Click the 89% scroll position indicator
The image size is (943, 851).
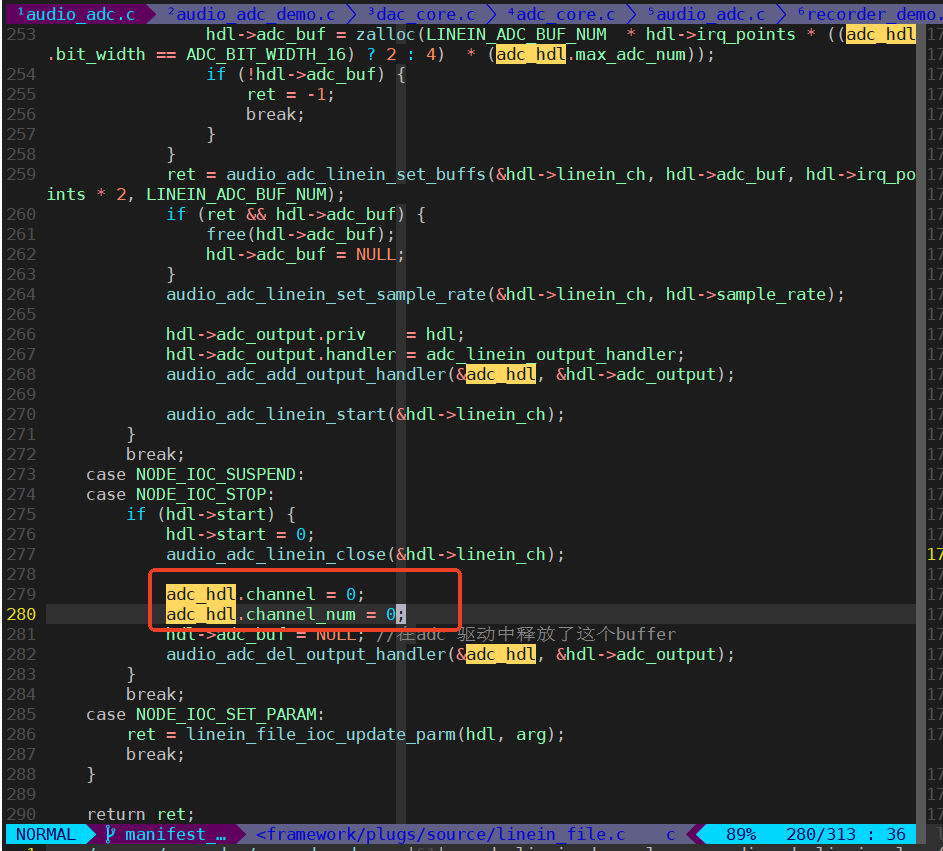pyautogui.click(x=741, y=834)
